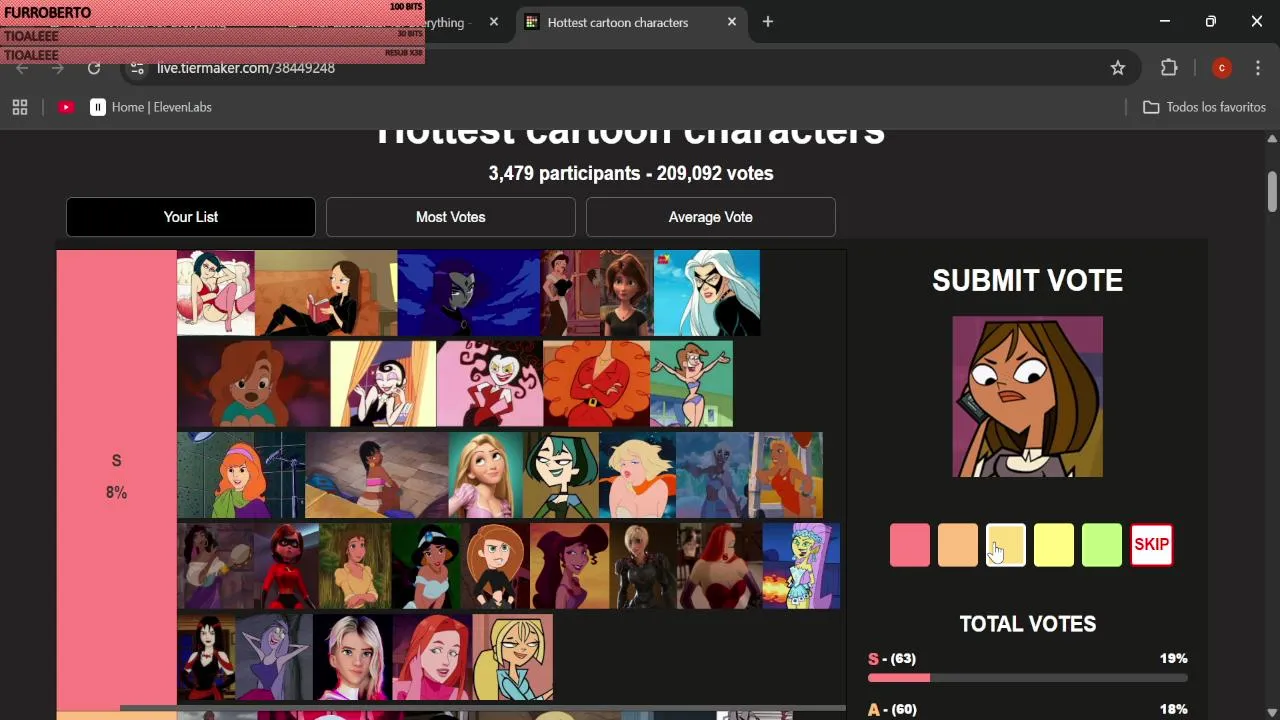Select the Gwen green-haired goth thumbnail
1280x720 pixels.
point(561,475)
